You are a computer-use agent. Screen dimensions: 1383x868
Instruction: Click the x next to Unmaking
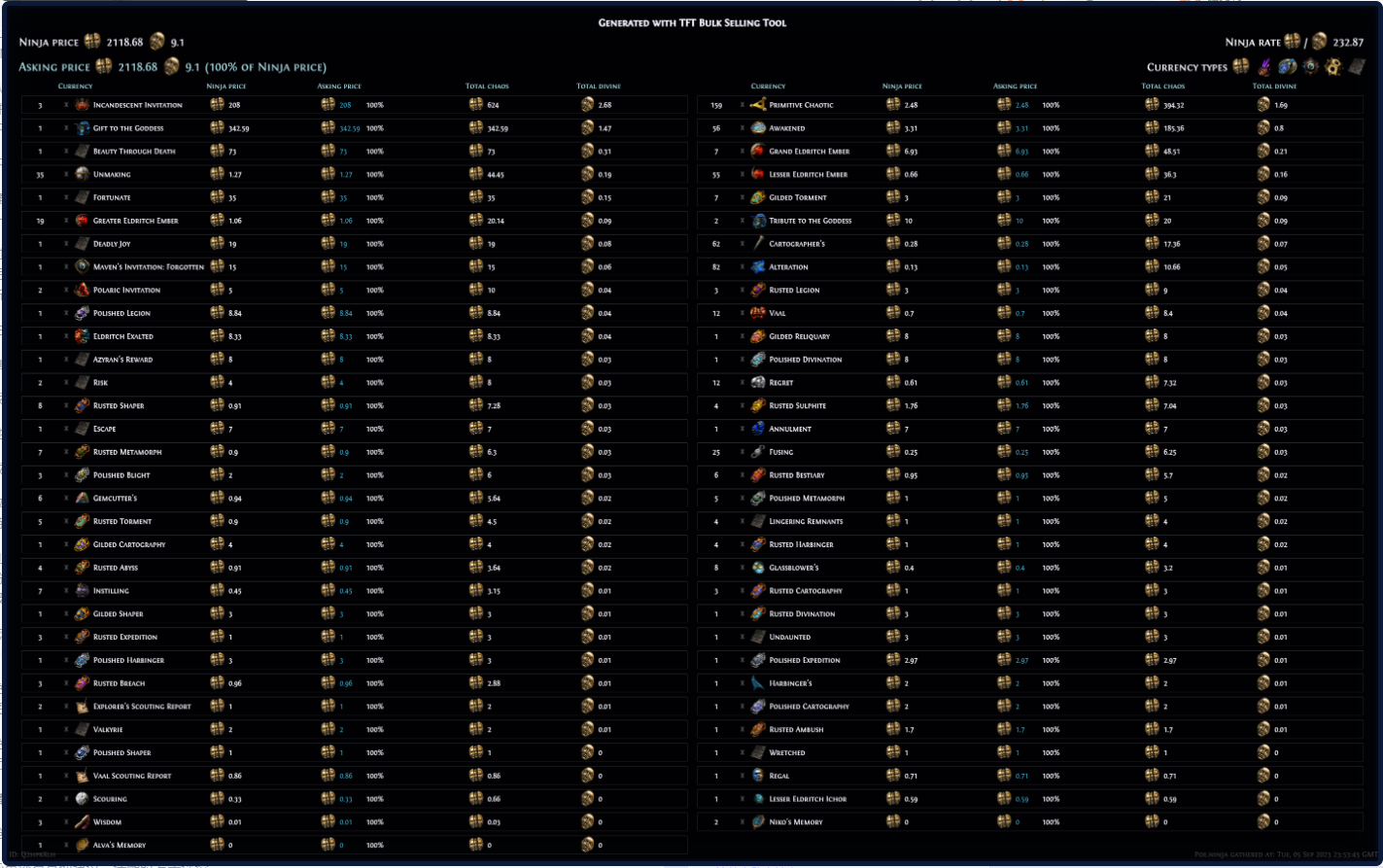[x=66, y=175]
